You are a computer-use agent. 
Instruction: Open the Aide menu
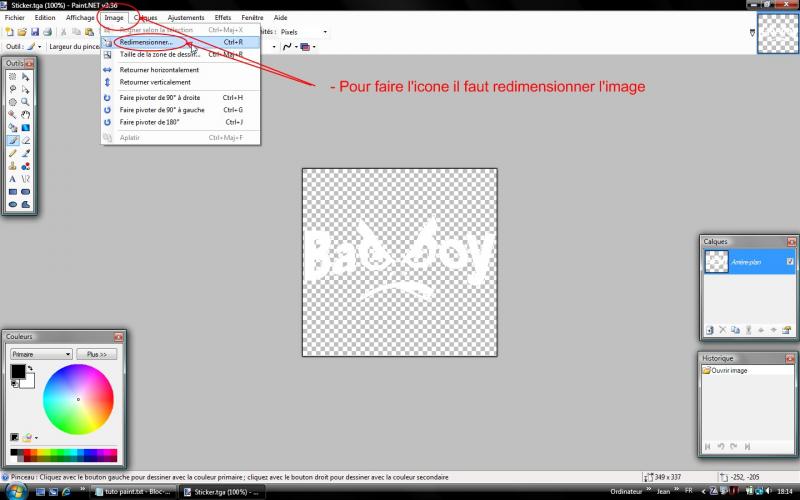(281, 17)
